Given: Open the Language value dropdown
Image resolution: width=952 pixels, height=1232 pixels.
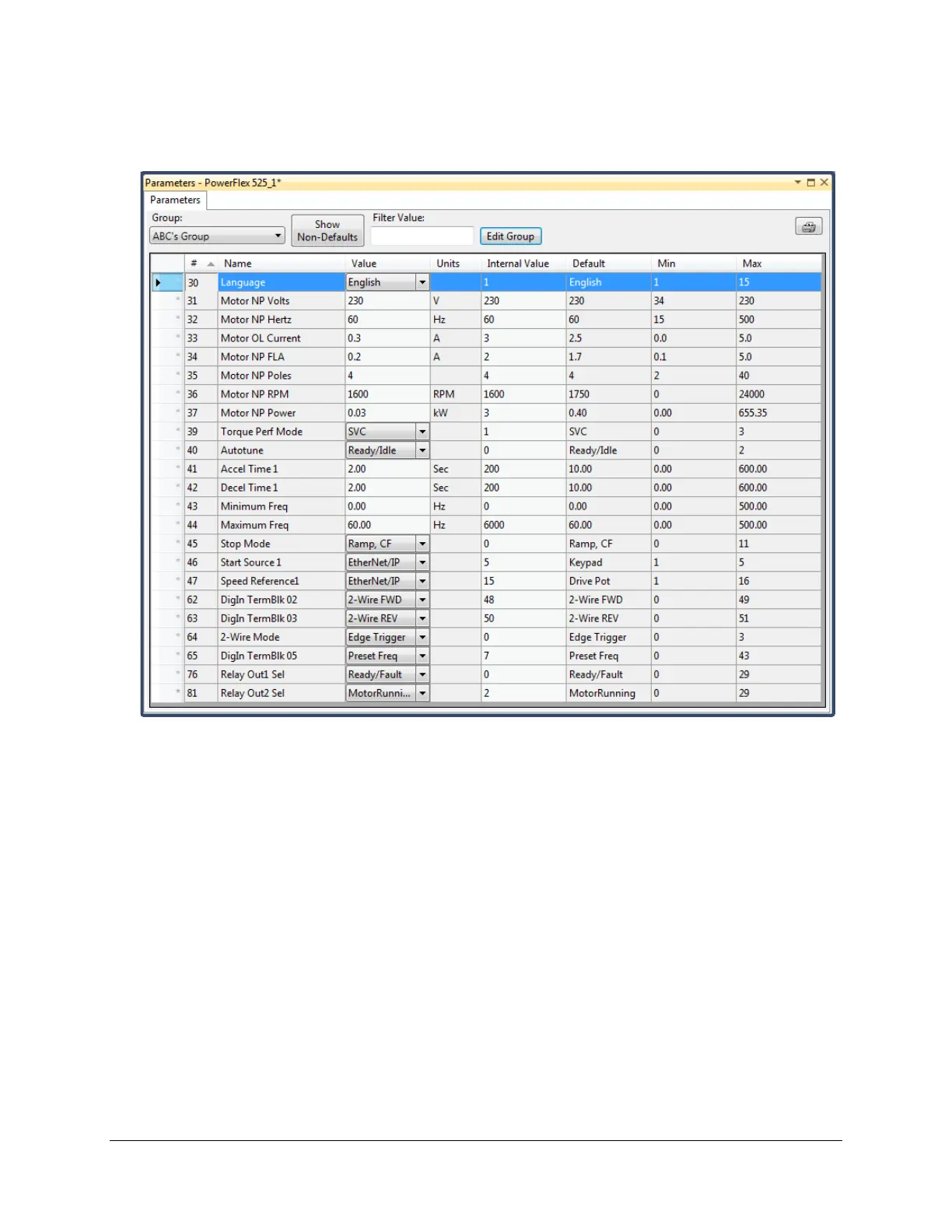Looking at the screenshot, I should pyautogui.click(x=422, y=282).
